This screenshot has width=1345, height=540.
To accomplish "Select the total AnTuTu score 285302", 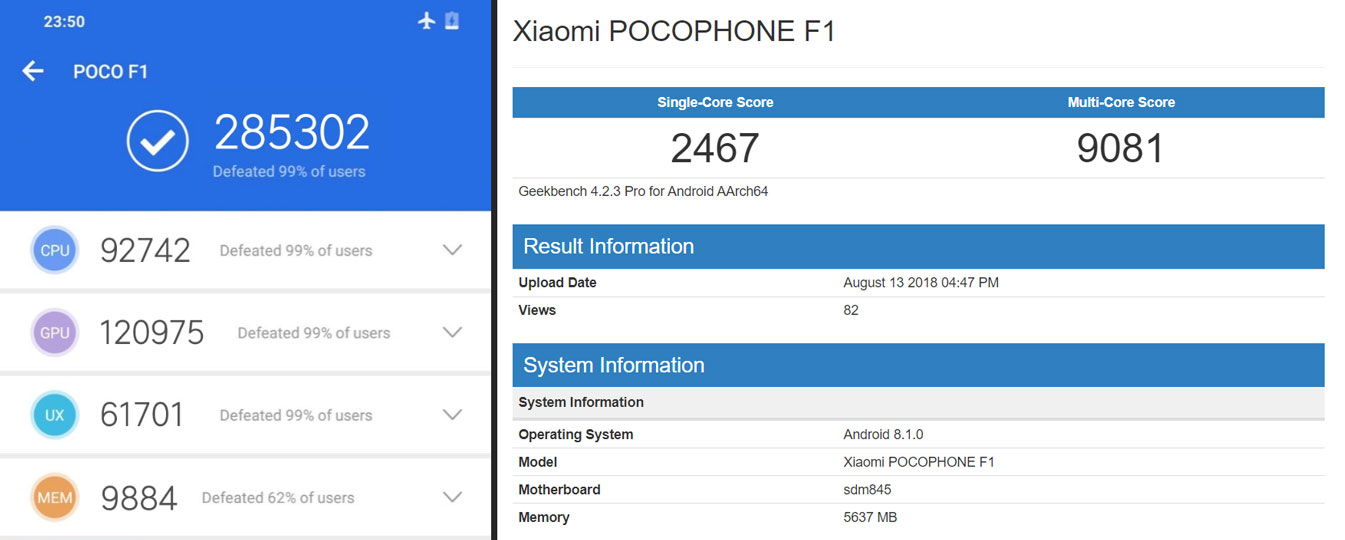I will 292,133.
